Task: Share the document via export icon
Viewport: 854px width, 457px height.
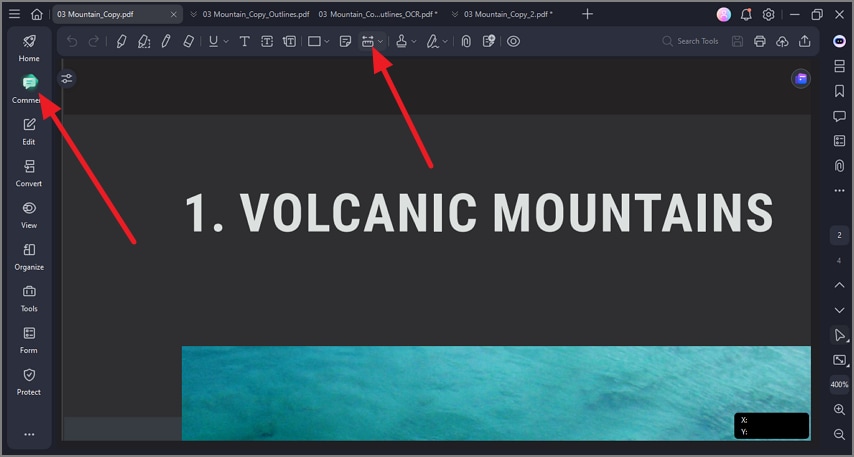Action: [804, 41]
